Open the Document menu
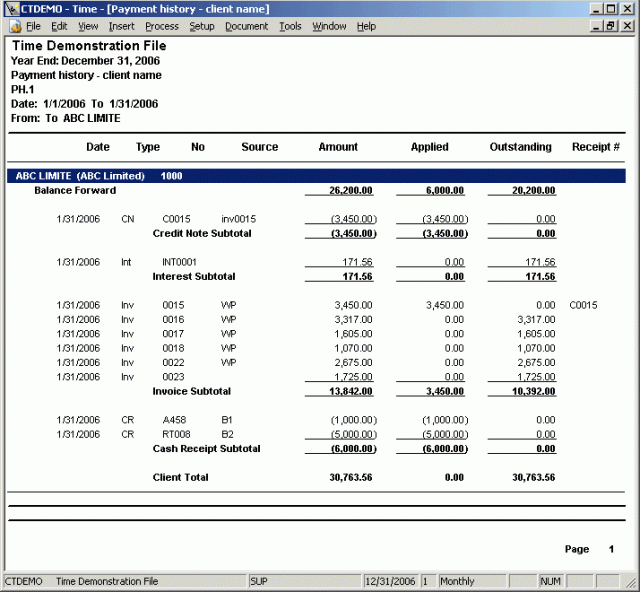Viewport: 640px width, 592px height. [x=246, y=26]
